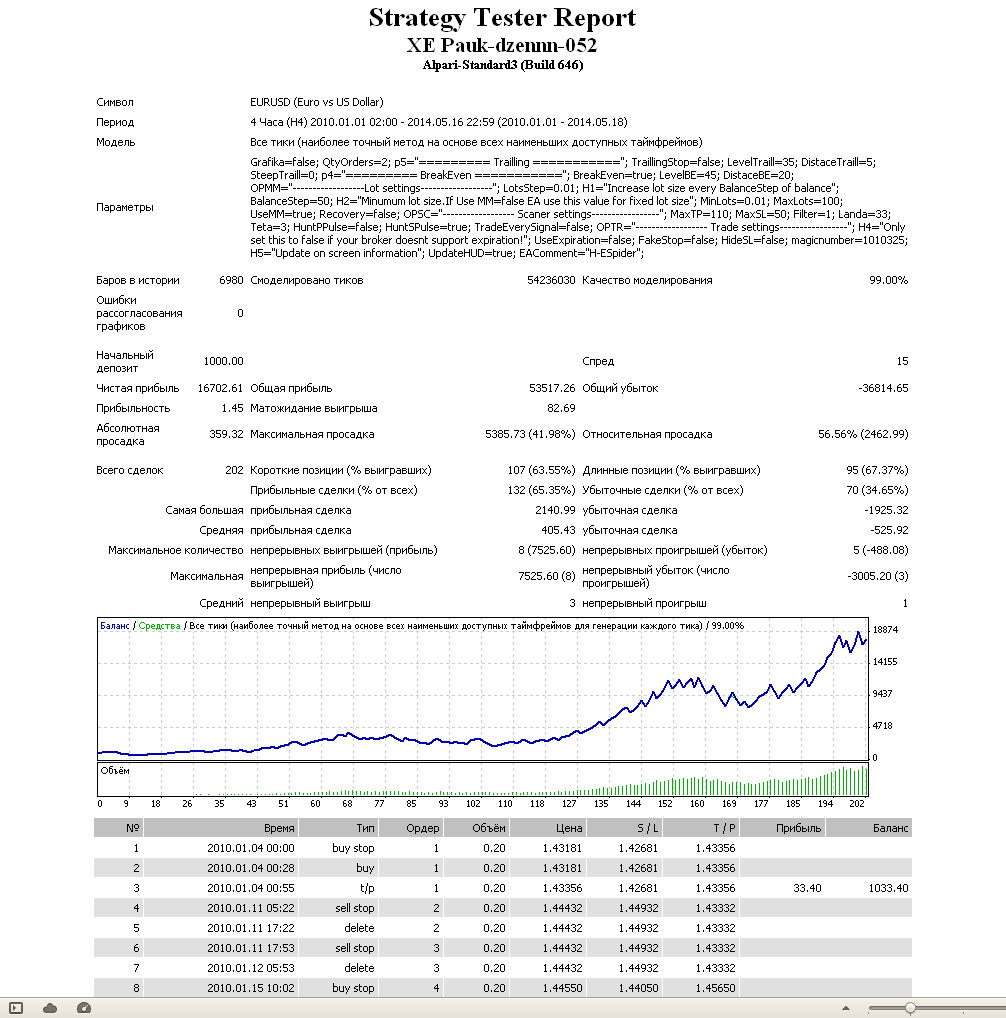Click the modelled ticks value 54236030
The width and height of the screenshot is (1006, 1018).
click(551, 280)
